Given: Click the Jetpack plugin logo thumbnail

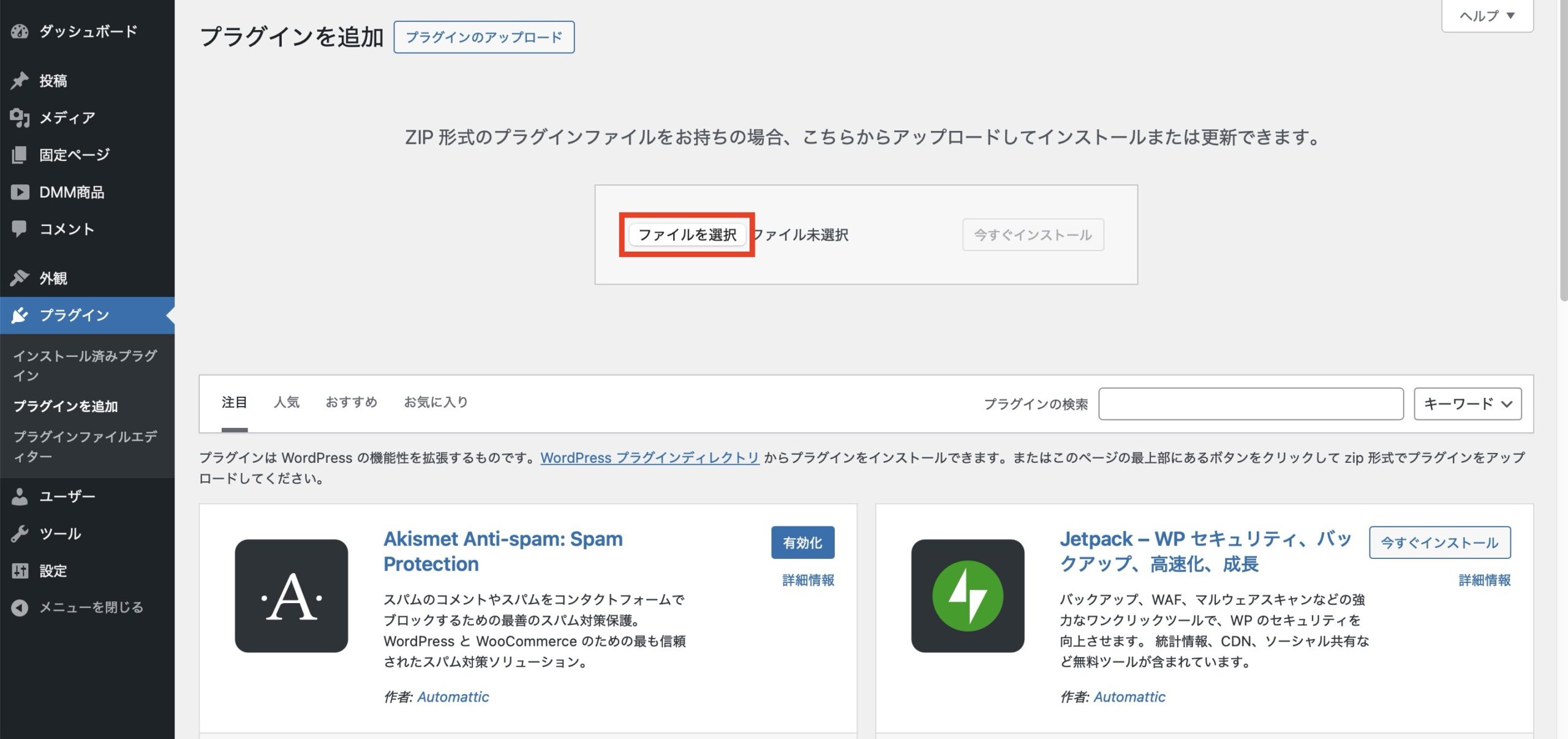Looking at the screenshot, I should (969, 595).
